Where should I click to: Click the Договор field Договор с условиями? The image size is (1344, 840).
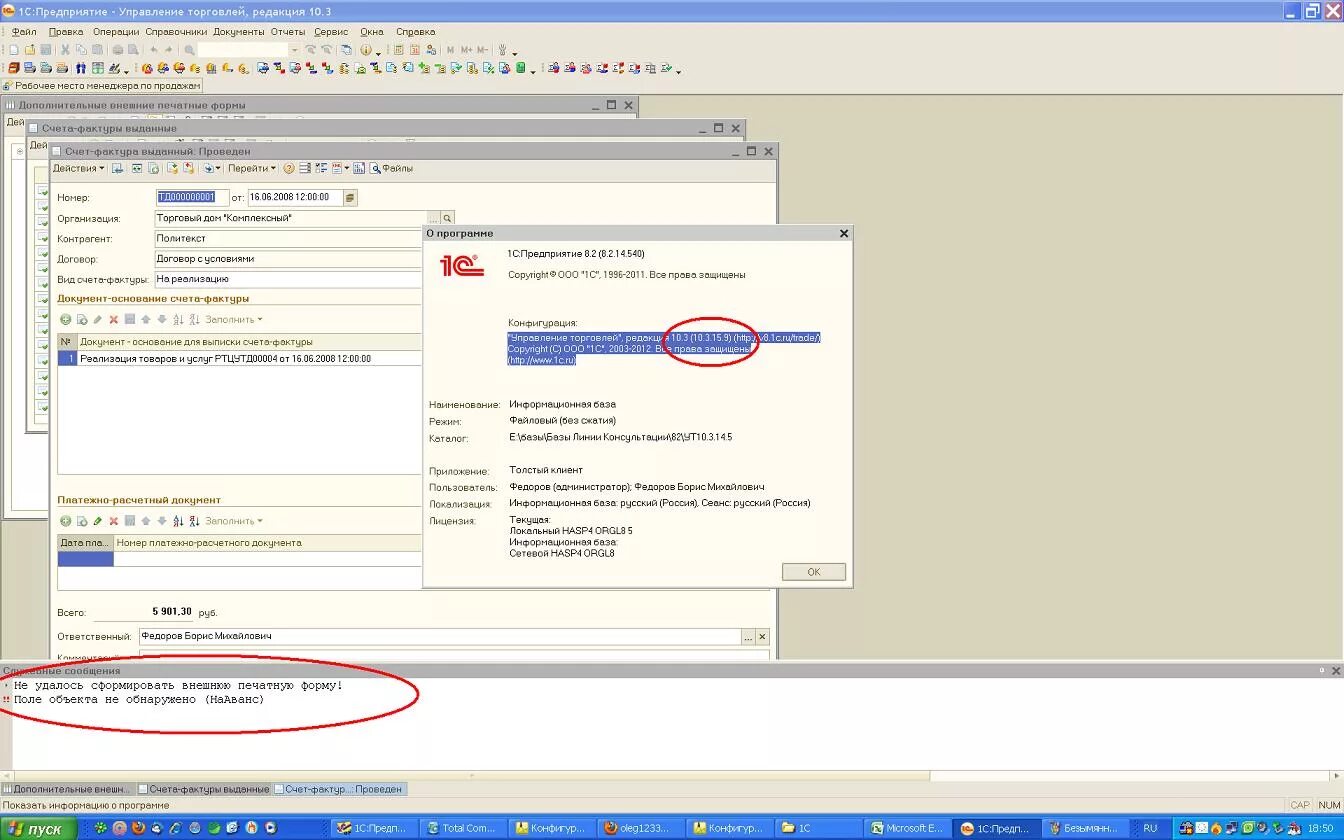(x=288, y=259)
